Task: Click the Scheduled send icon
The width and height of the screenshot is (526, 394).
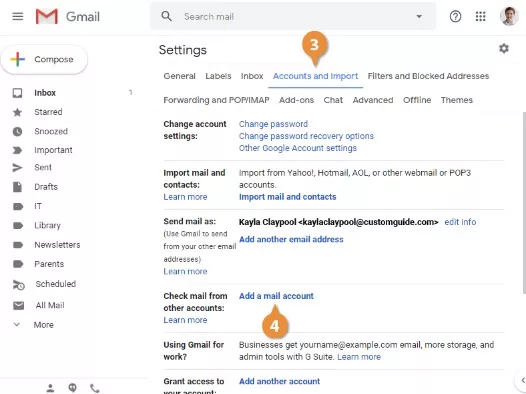Action: tap(19, 285)
